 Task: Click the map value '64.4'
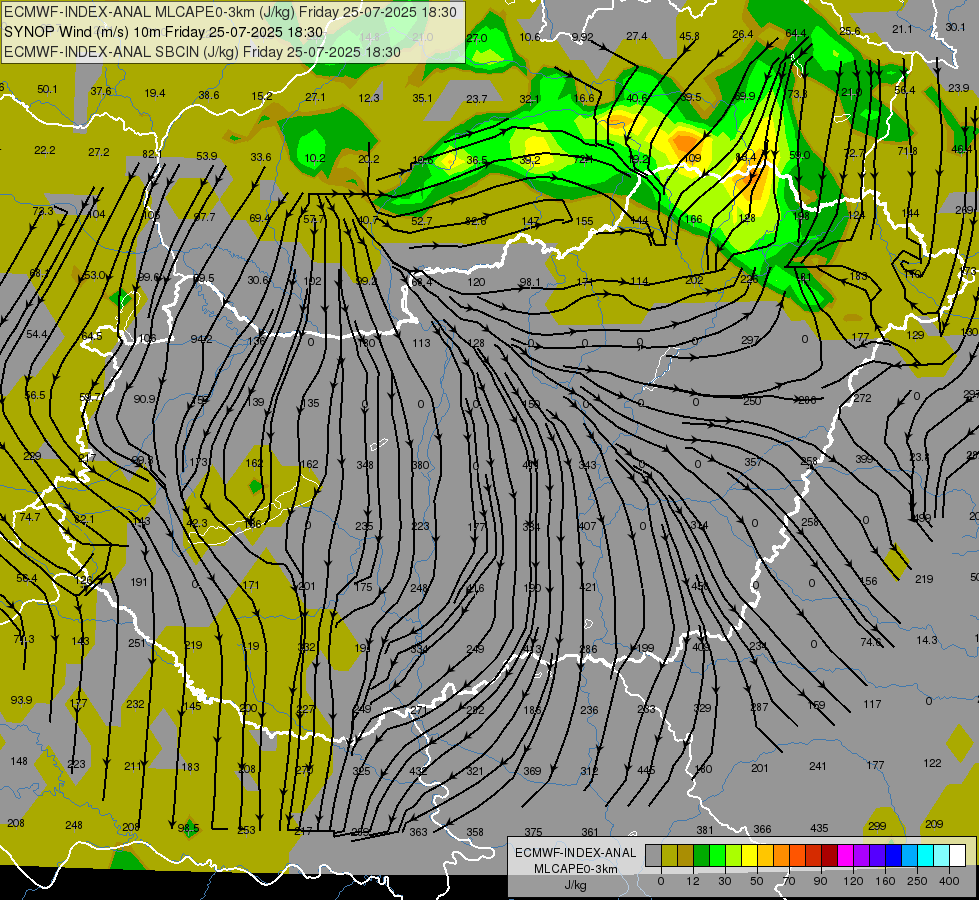(795, 33)
